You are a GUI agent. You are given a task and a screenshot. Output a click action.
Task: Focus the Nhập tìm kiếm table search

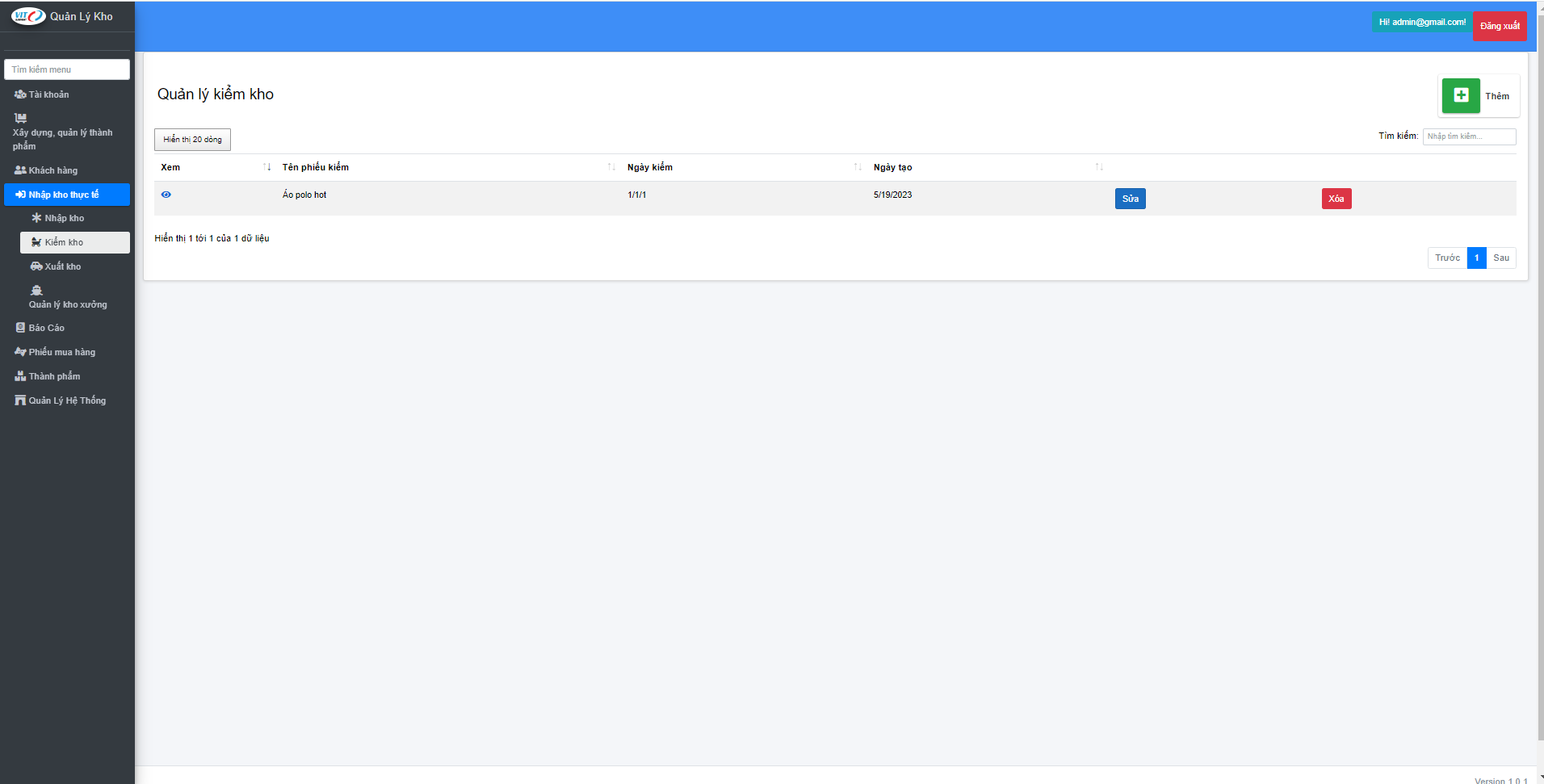[x=1470, y=136]
